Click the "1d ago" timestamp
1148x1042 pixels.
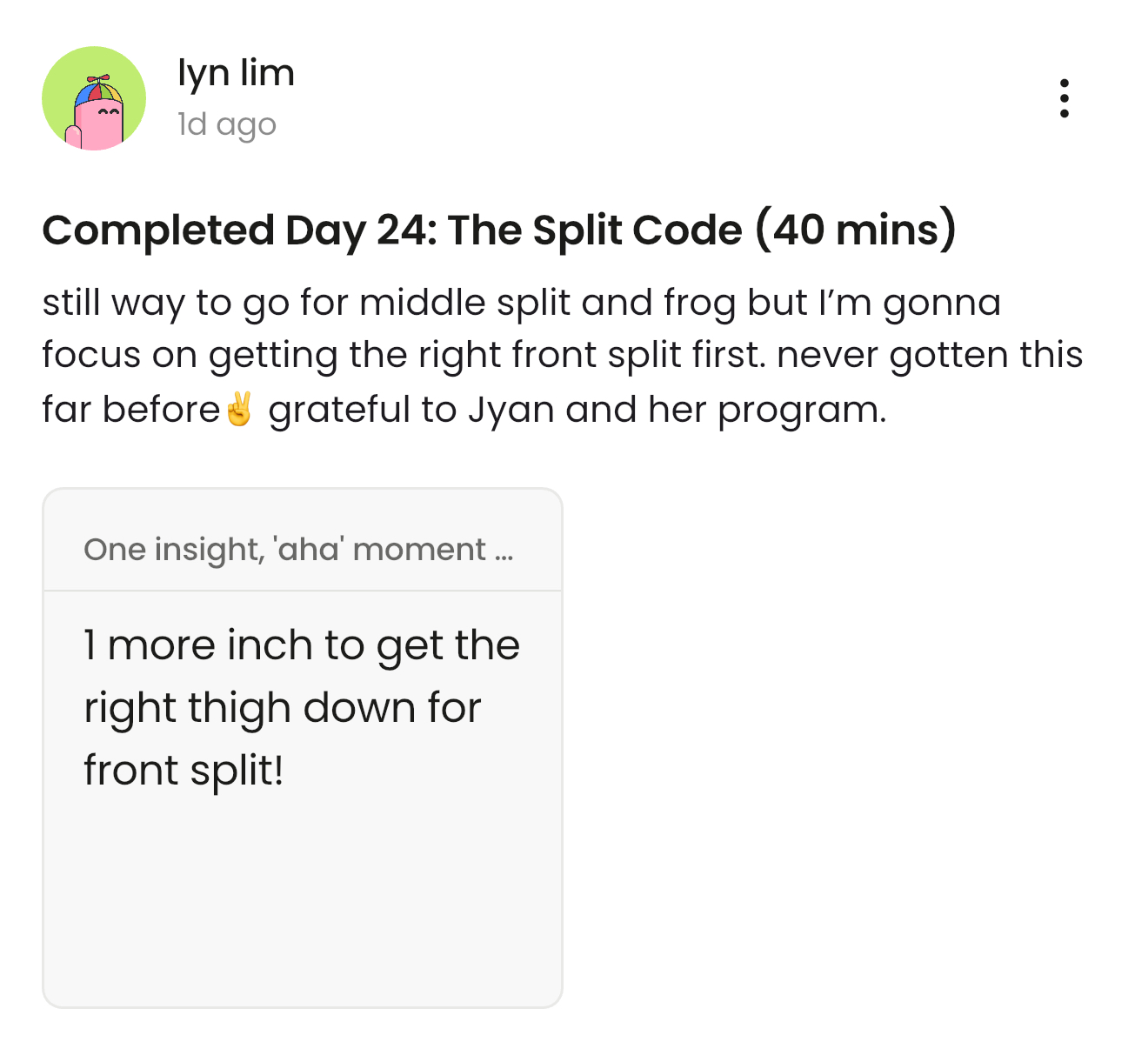[226, 124]
